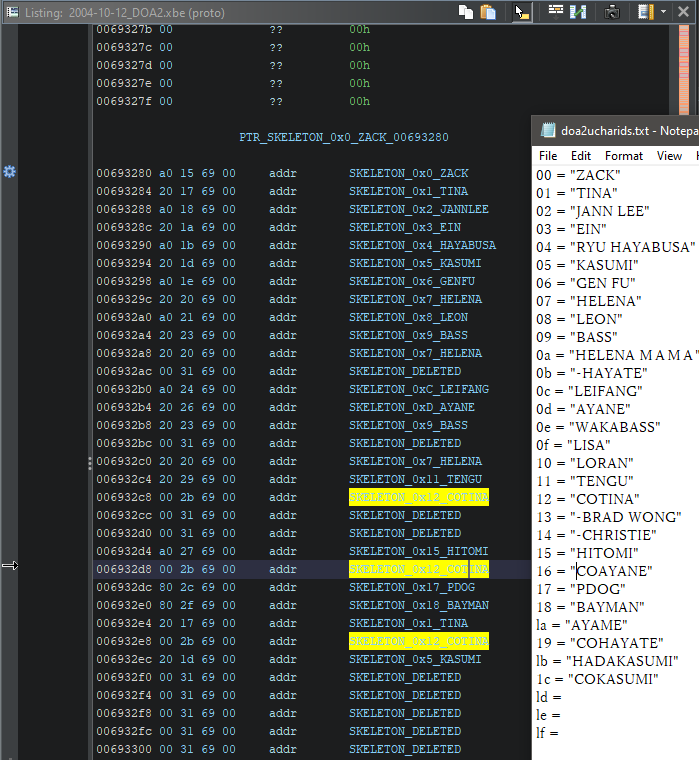
Task: Click highlighted SKELETON_0x12_COTINA at 006932c8
Action: click(419, 497)
